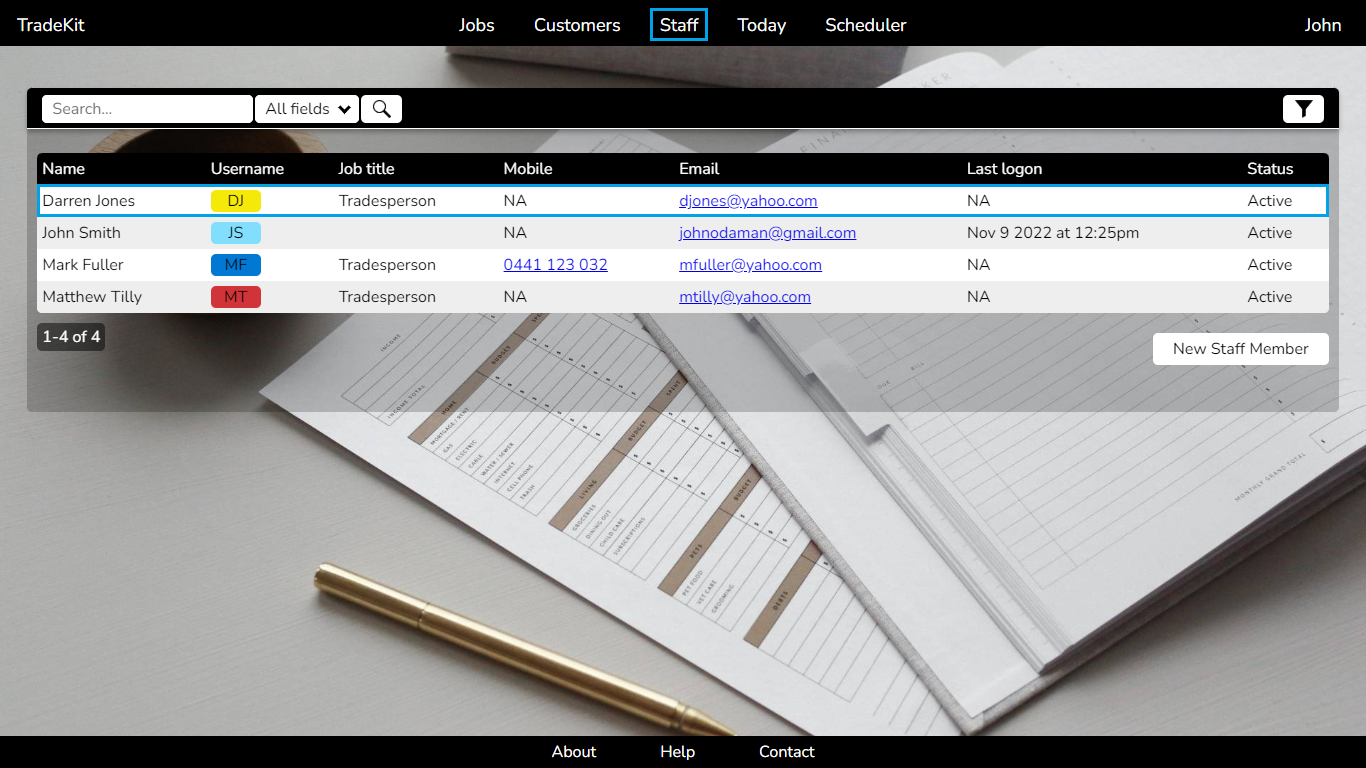Click the mtilly@yahoo.com email link
Screen dimensions: 1366x768
pyautogui.click(x=745, y=297)
